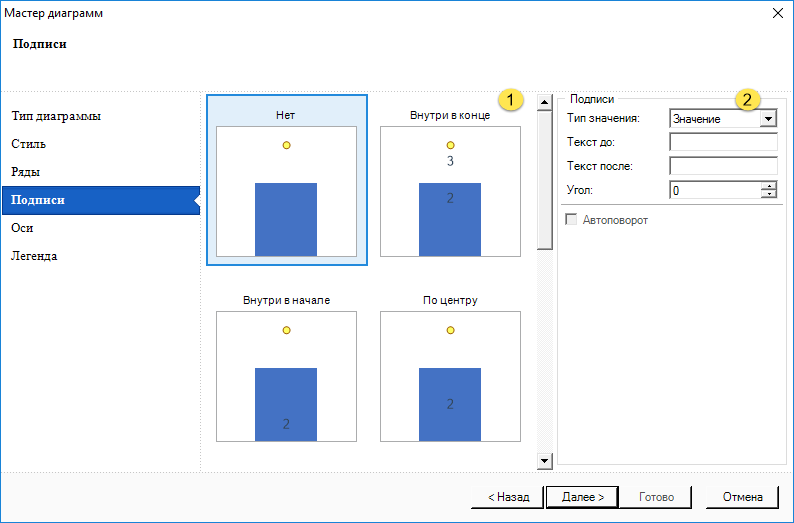The height and width of the screenshot is (523, 794).
Task: Click the "Готово" button
Action: pyautogui.click(x=656, y=497)
